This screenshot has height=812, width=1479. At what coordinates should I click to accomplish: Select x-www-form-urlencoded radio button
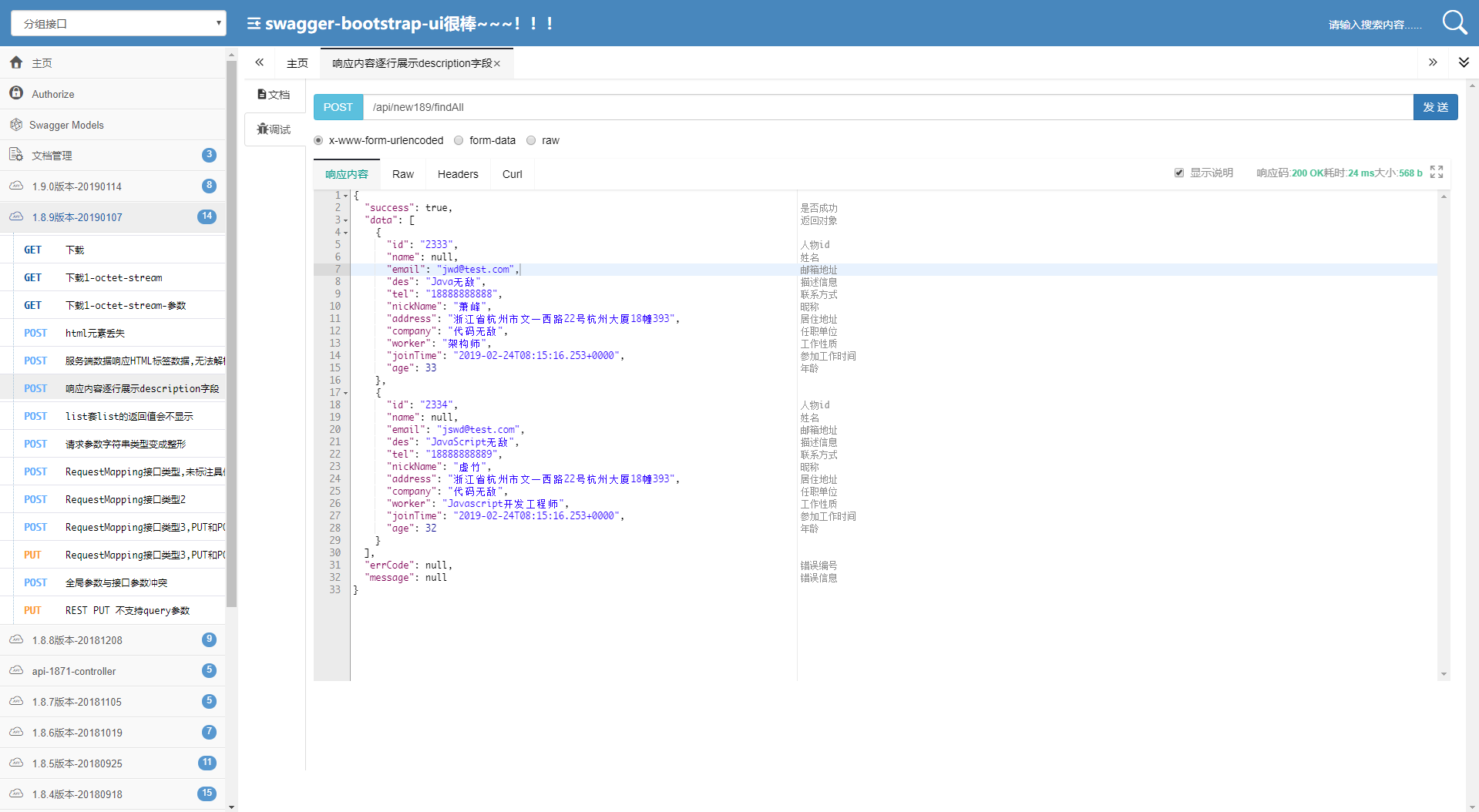tap(318, 140)
